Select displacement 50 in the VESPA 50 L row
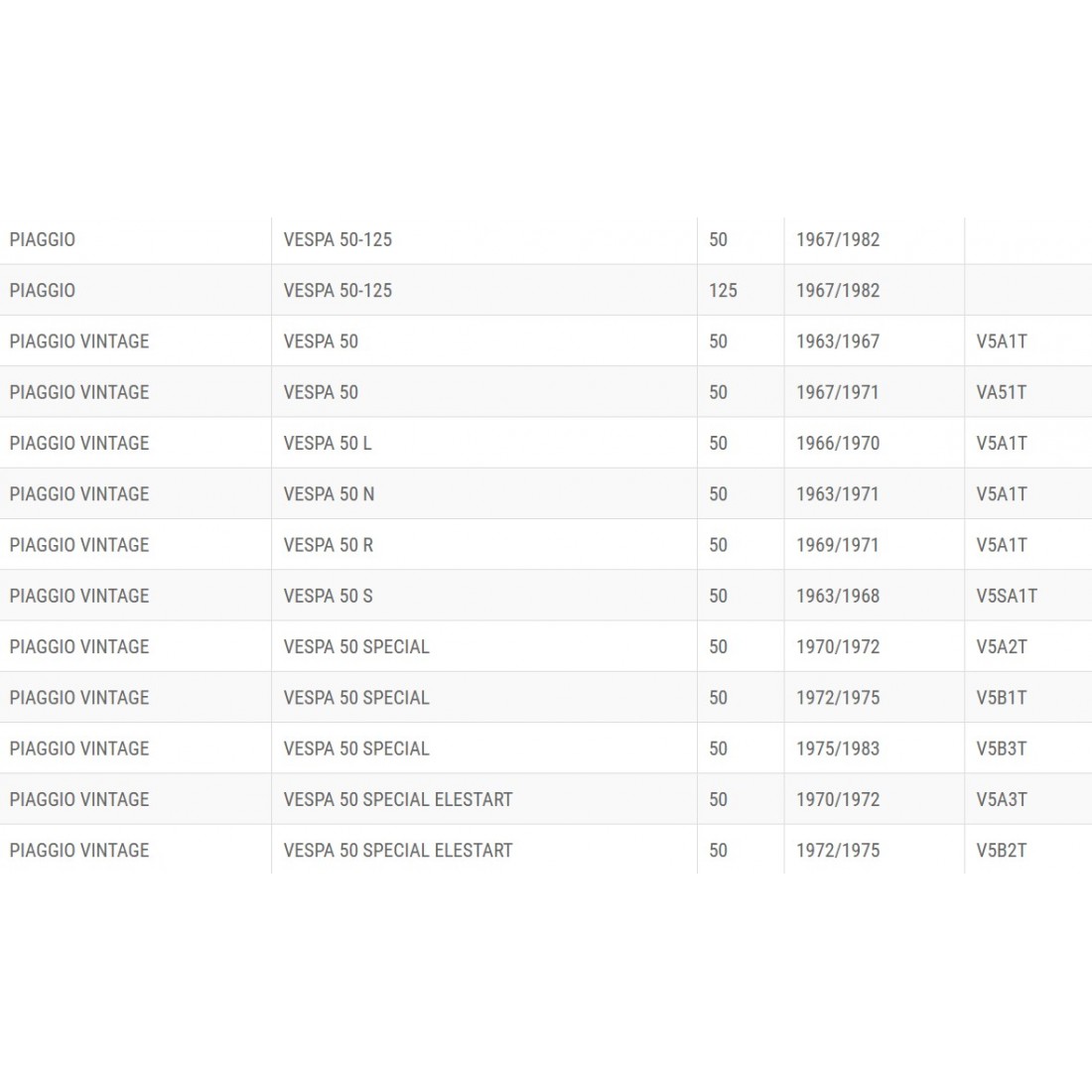1092x1092 pixels. [x=718, y=443]
